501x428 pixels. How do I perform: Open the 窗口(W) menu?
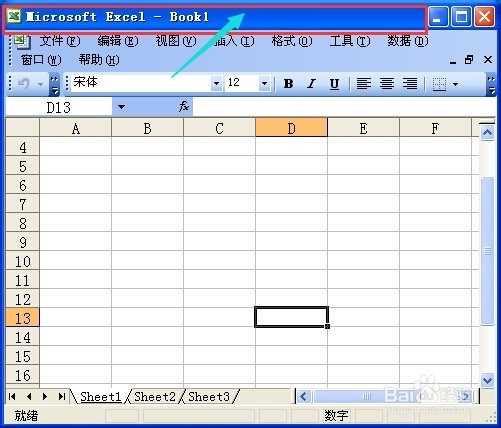click(41, 60)
